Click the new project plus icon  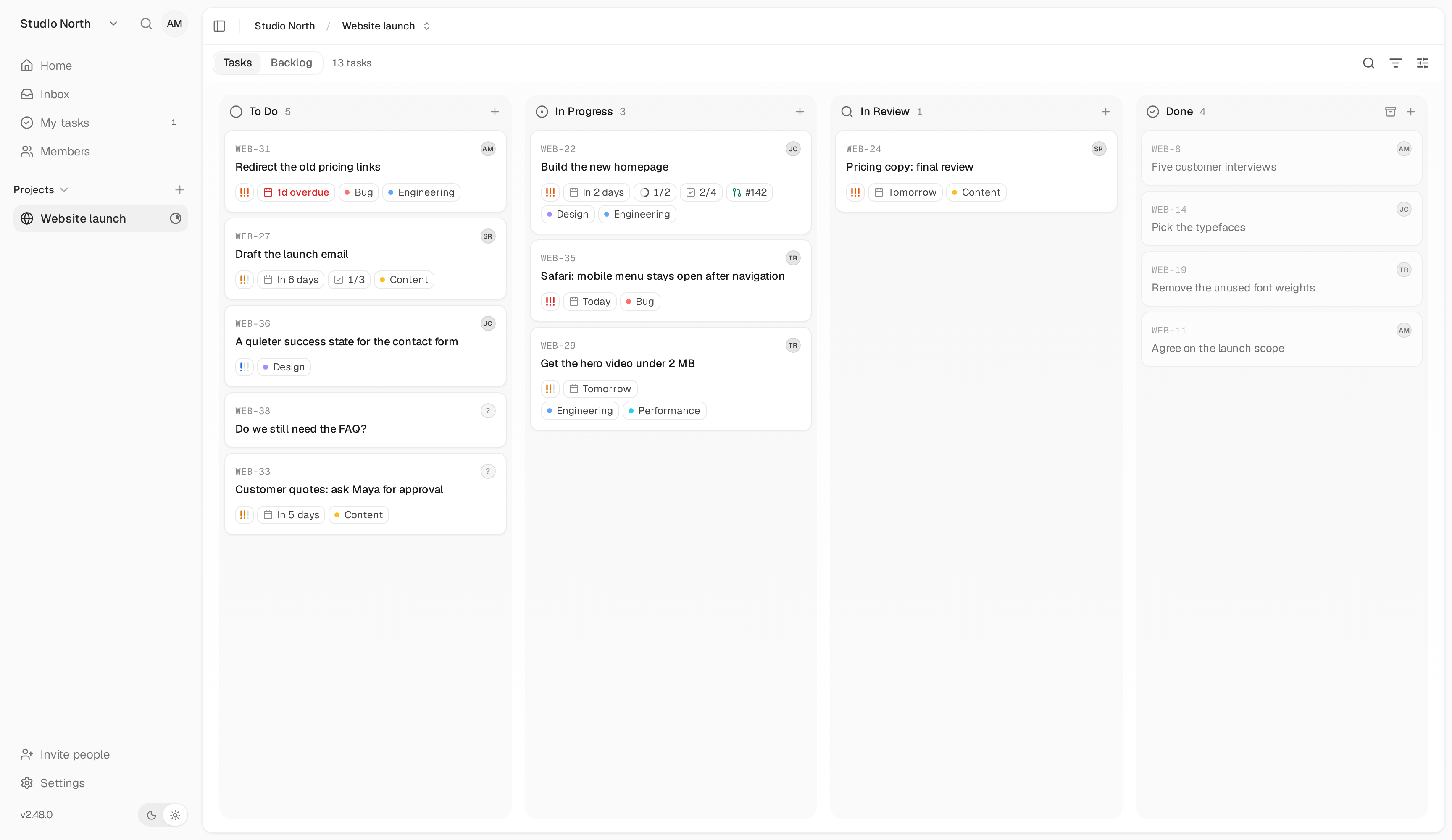(180, 189)
